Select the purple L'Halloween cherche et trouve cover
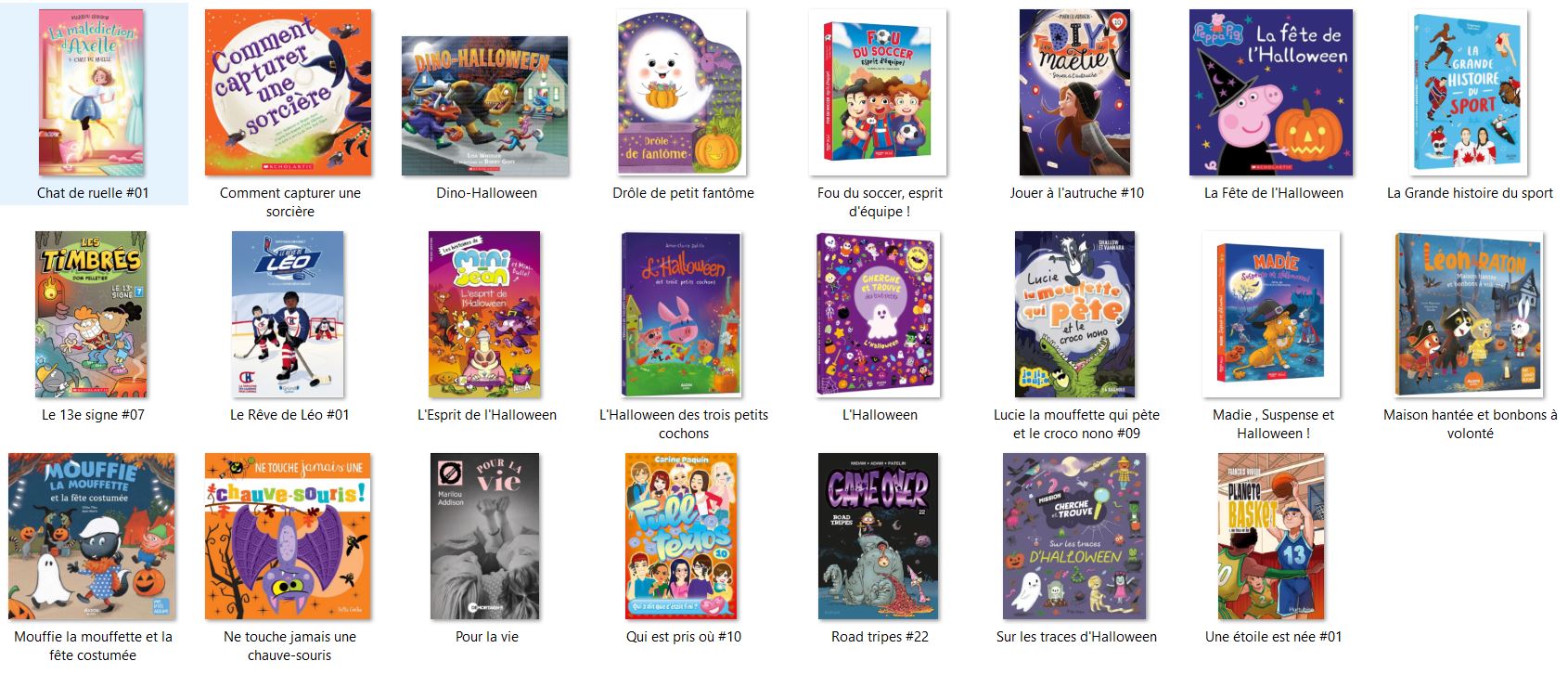Screen dimensions: 1568x700 878,314
